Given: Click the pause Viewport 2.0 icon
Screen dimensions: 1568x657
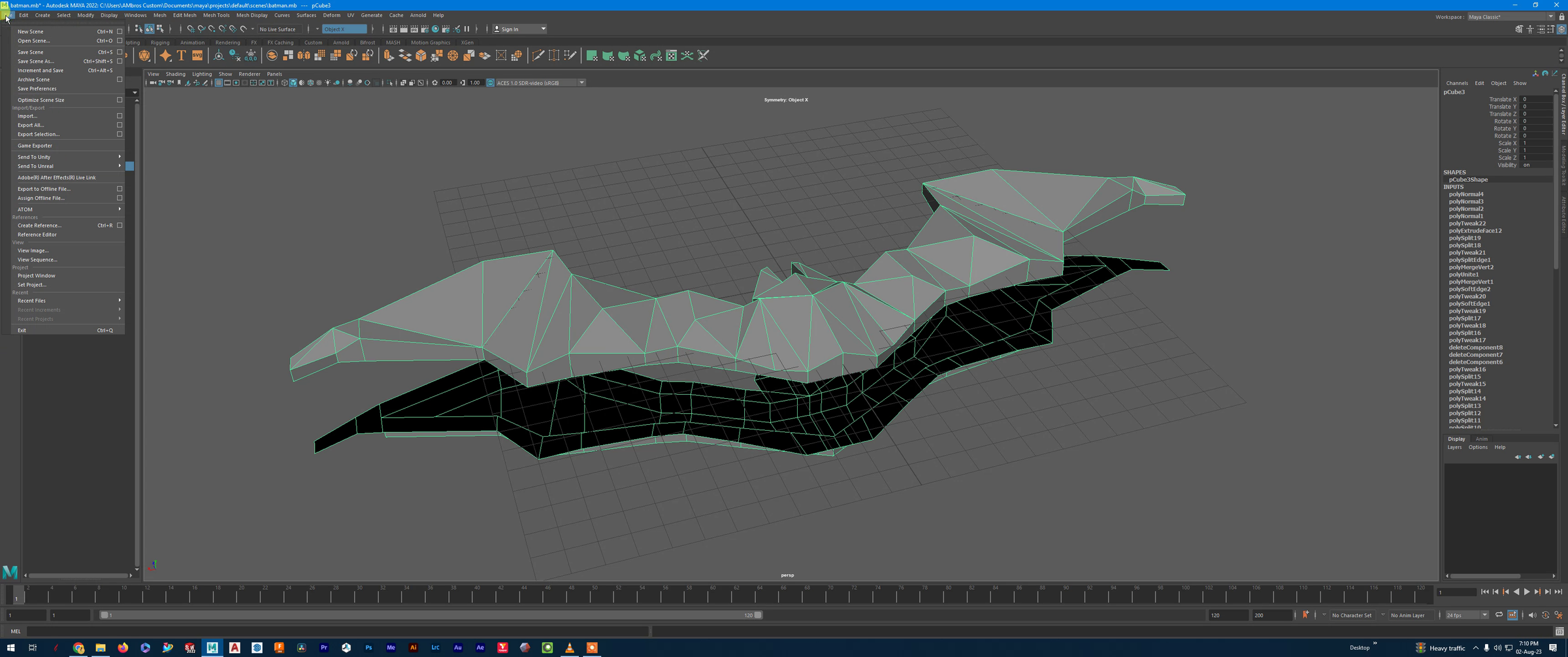Looking at the screenshot, I should point(466,29).
